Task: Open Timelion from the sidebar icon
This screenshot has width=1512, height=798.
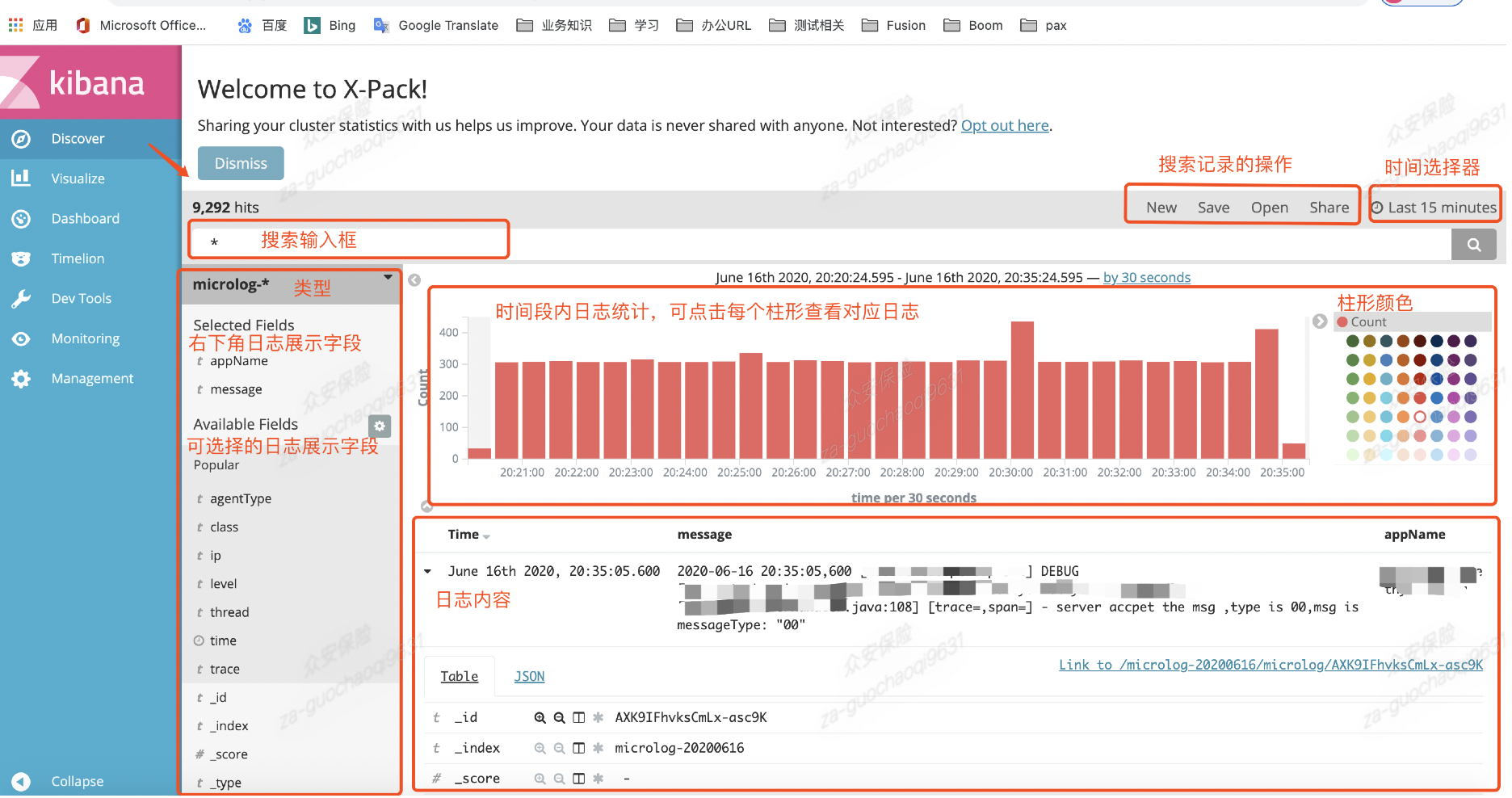Action: coord(21,258)
